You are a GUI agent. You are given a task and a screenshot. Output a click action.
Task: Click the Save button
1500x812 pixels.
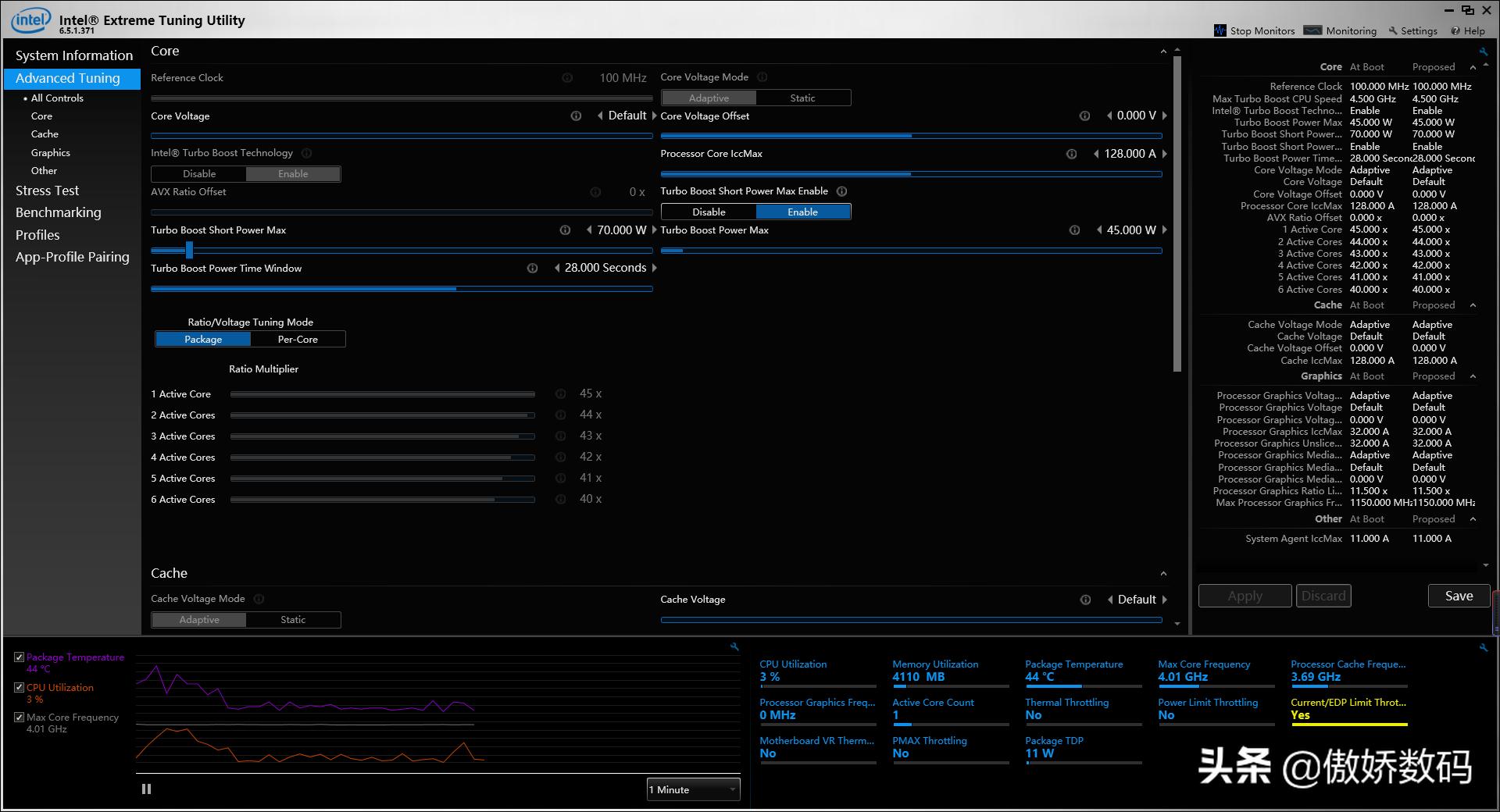tap(1459, 596)
